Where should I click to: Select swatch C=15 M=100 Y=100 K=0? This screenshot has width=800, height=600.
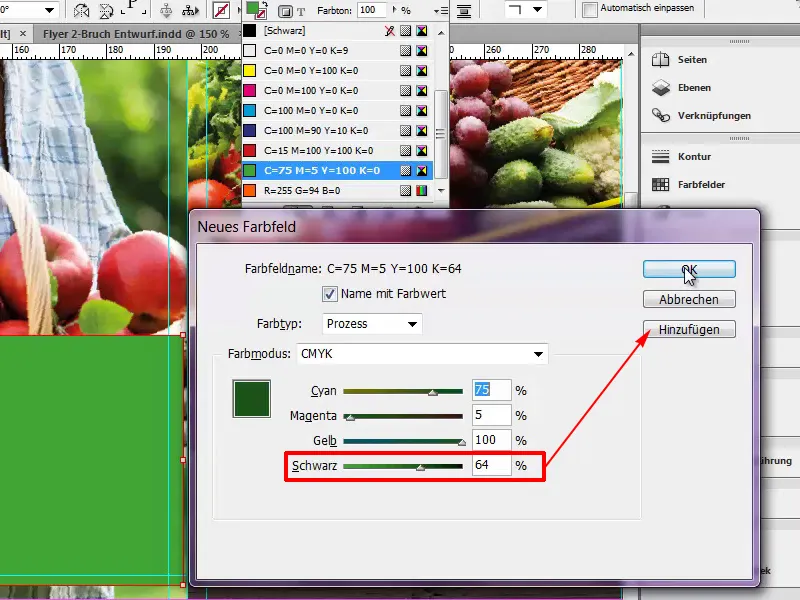[x=337, y=151]
